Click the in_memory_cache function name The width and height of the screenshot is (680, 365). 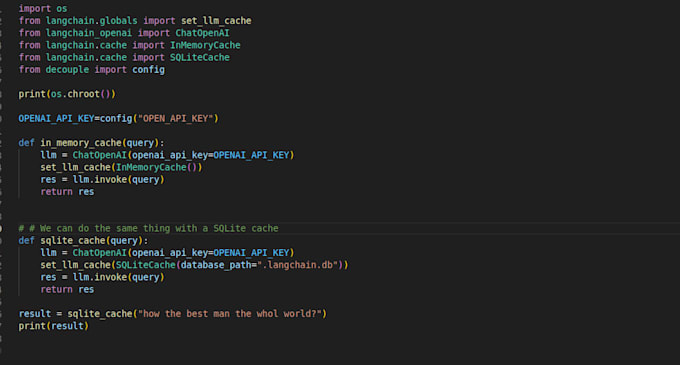pyautogui.click(x=81, y=143)
